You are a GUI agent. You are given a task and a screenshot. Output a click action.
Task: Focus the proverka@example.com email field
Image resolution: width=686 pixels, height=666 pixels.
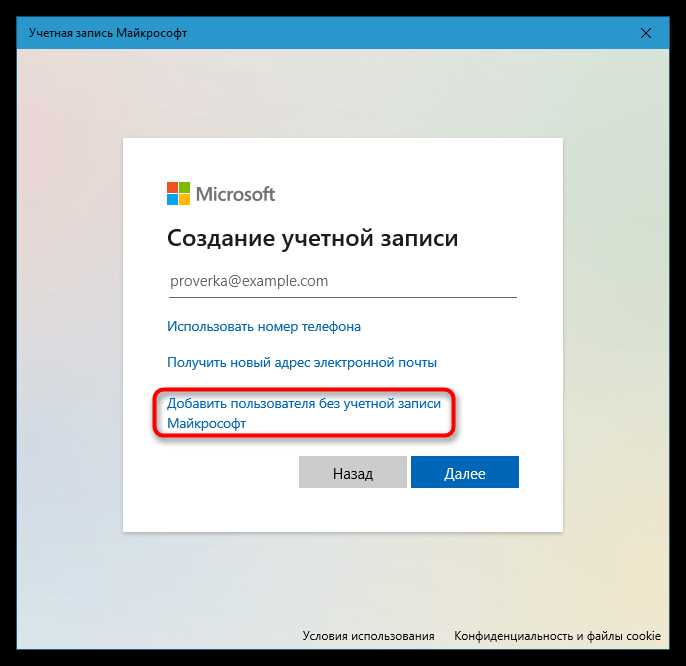(343, 281)
